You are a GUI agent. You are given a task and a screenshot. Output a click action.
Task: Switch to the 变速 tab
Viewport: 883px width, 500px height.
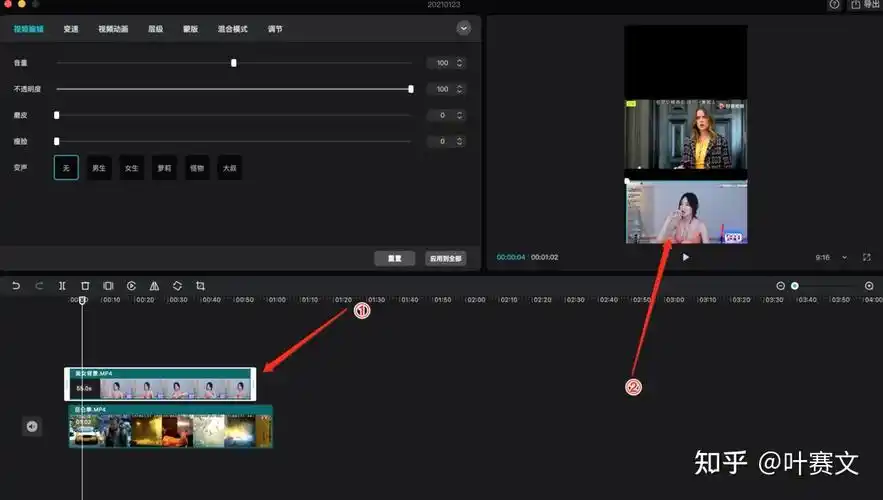71,29
